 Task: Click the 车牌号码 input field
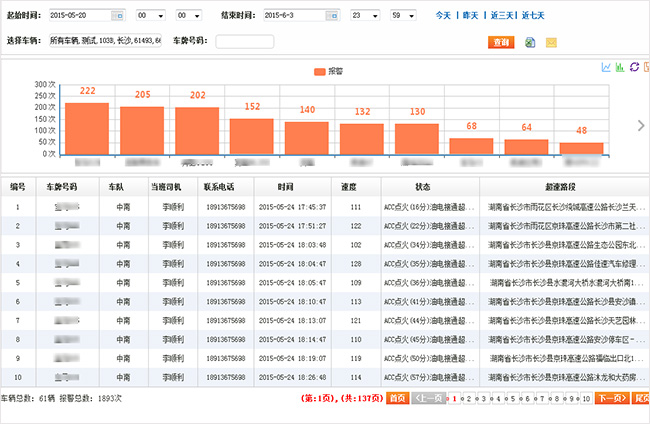coord(245,41)
